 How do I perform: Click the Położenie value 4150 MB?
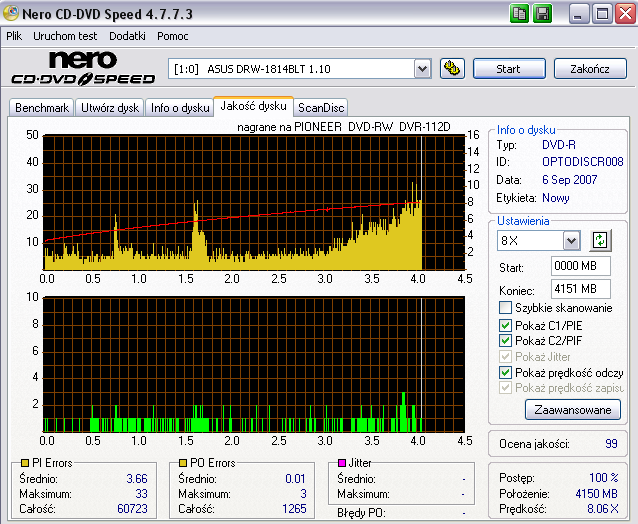pos(596,493)
